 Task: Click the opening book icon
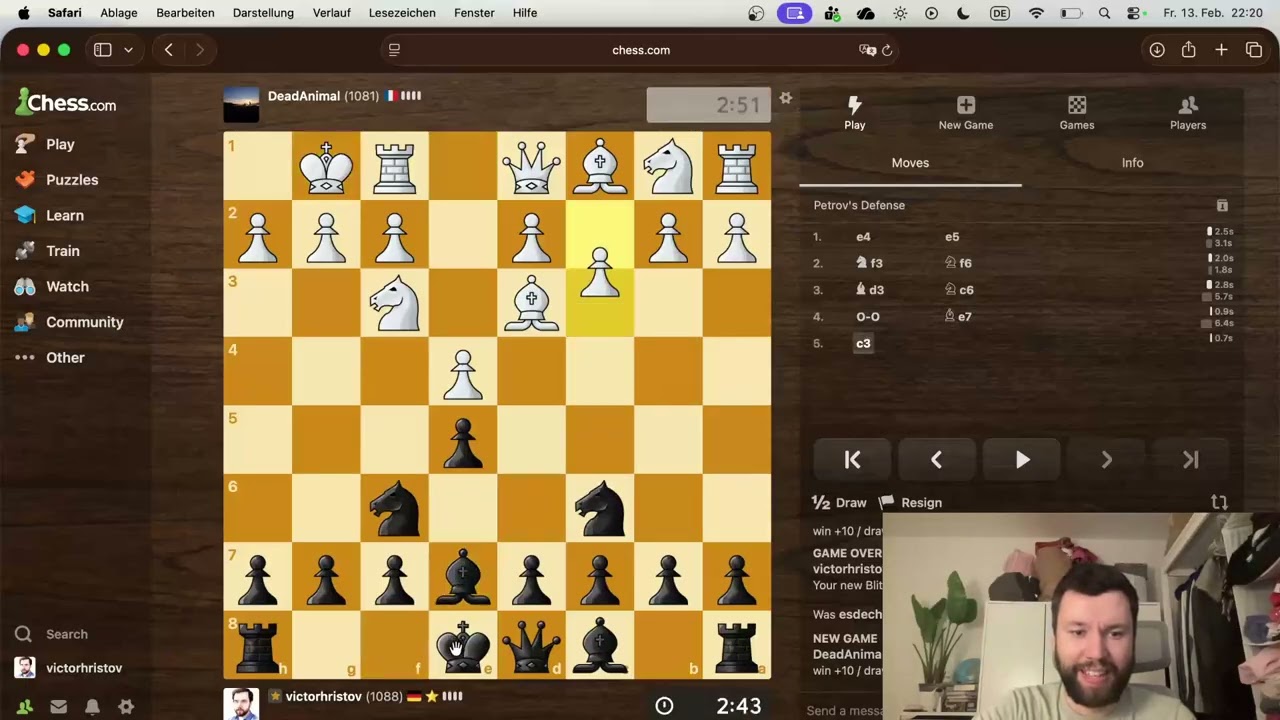1222,205
